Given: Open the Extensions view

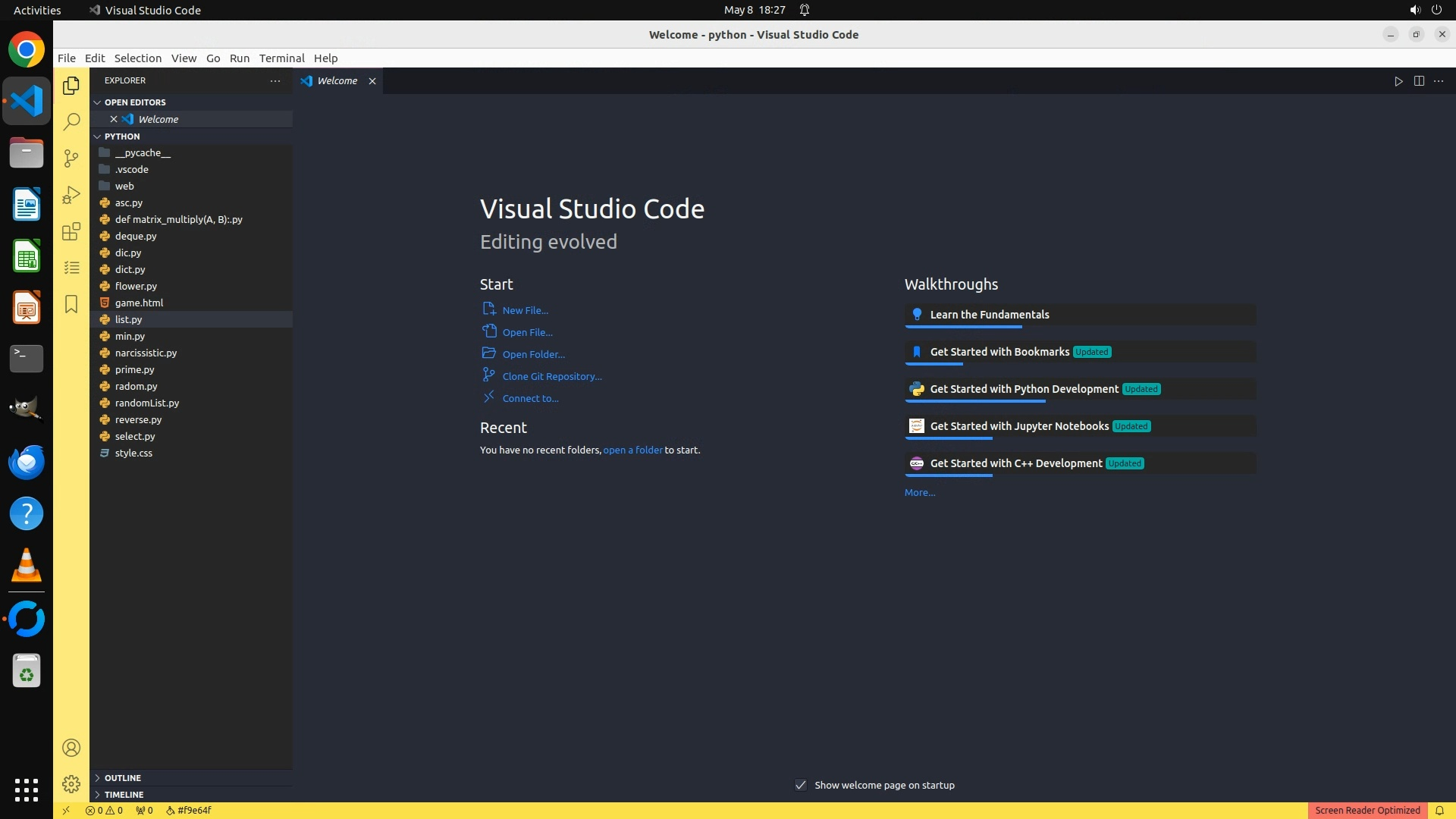Looking at the screenshot, I should (71, 231).
